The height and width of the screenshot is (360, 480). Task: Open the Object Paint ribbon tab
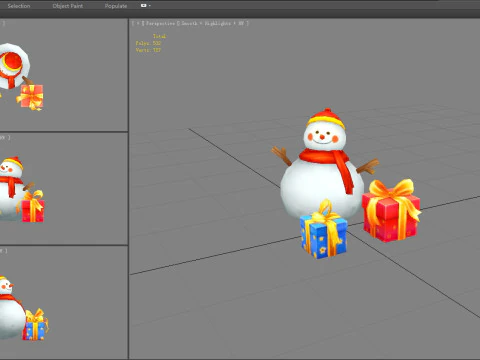(x=68, y=6)
